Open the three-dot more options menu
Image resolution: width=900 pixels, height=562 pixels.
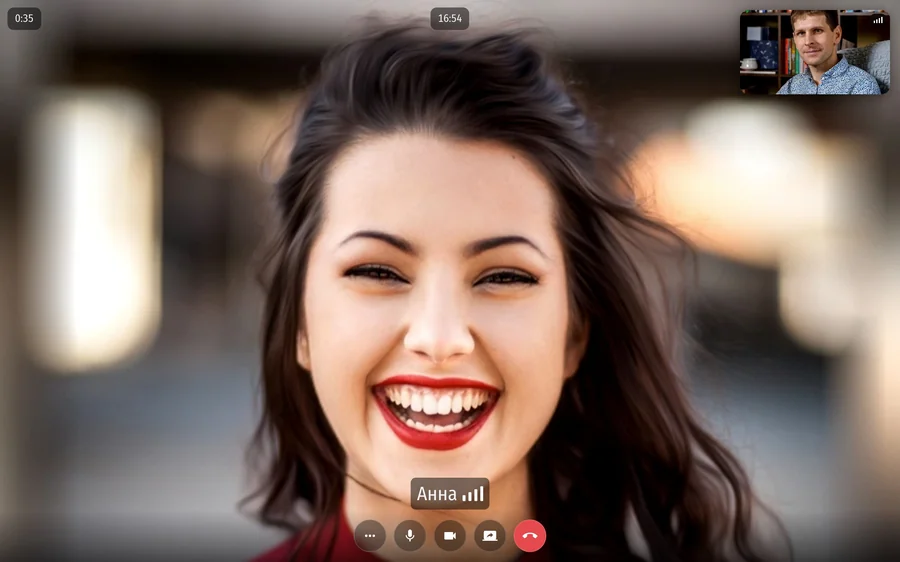(x=370, y=536)
